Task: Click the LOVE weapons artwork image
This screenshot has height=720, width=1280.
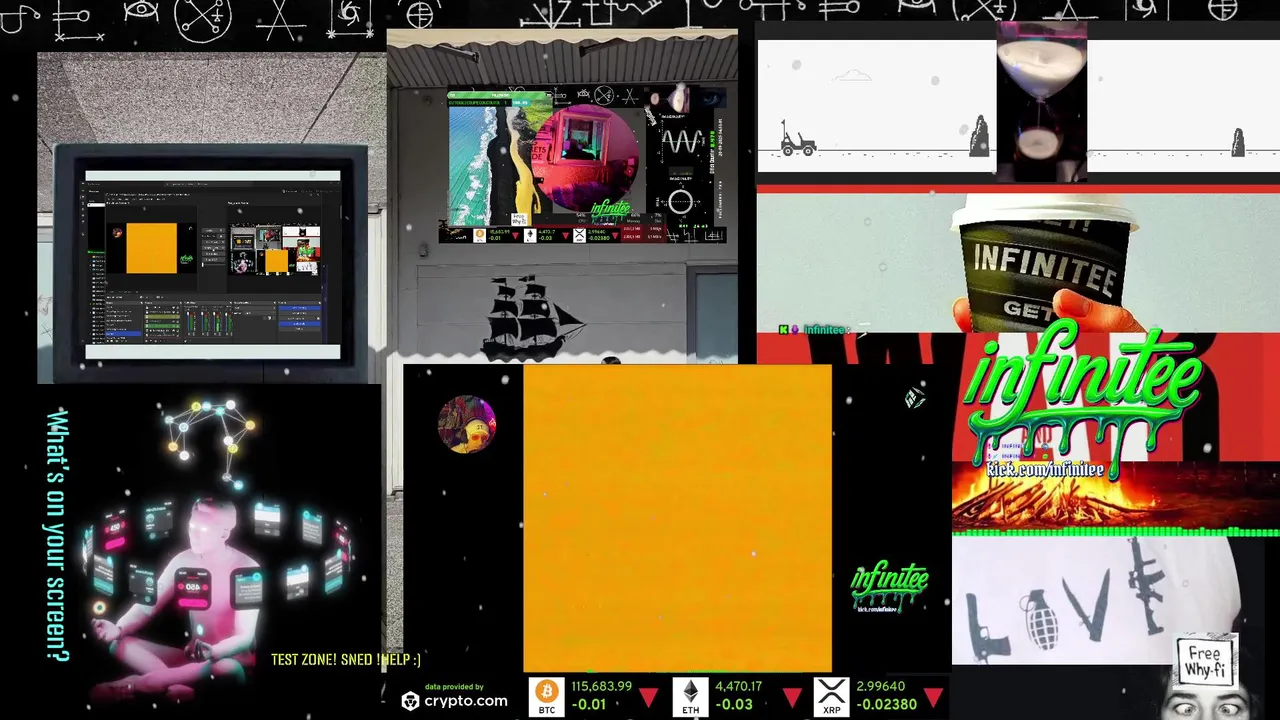Action: tap(1095, 600)
